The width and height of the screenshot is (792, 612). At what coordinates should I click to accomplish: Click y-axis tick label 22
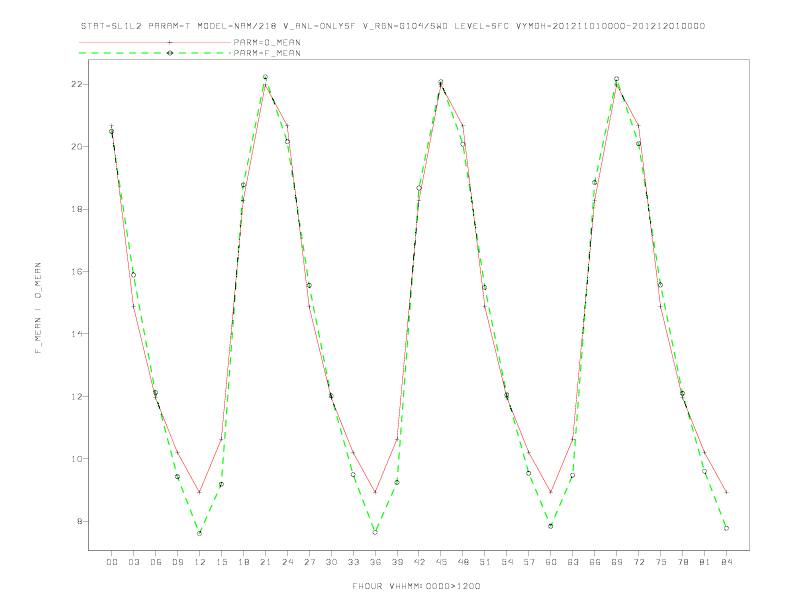point(77,84)
